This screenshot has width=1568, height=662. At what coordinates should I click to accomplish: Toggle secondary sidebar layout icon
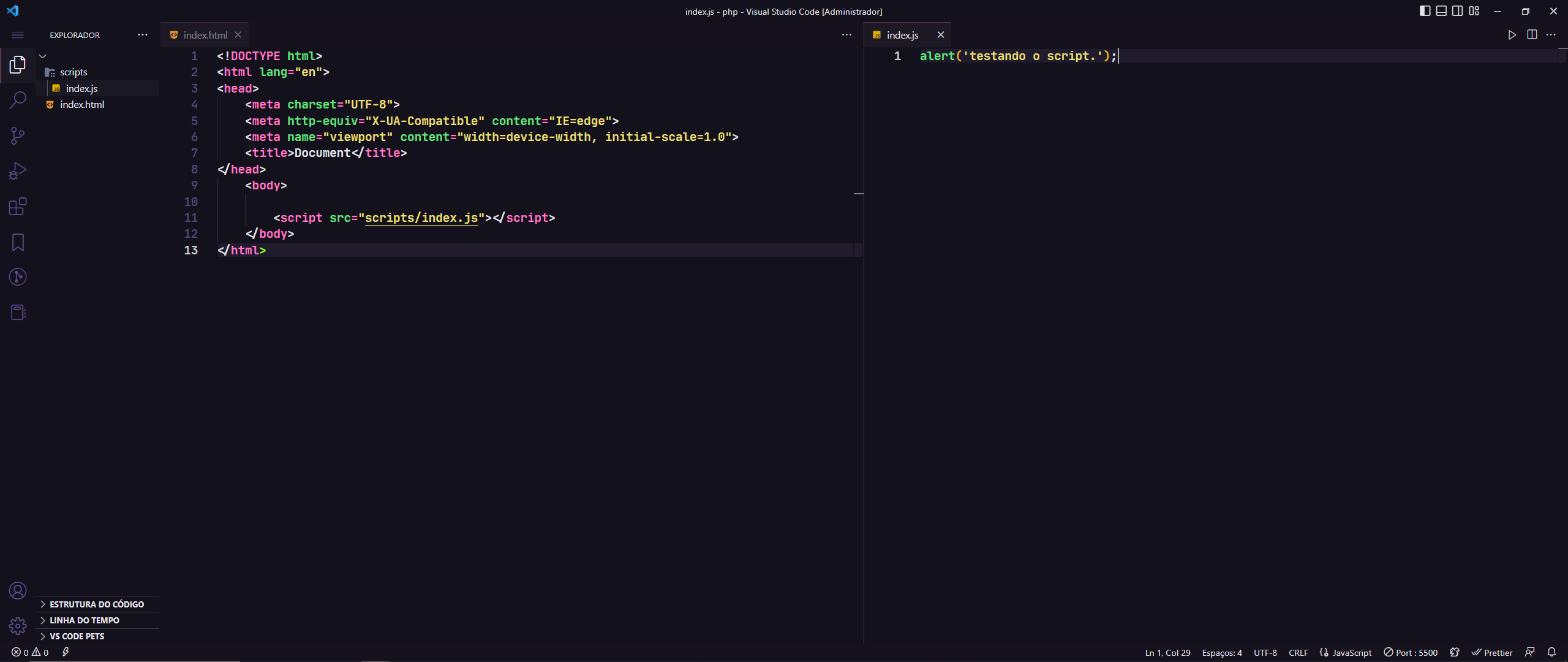[x=1458, y=11]
